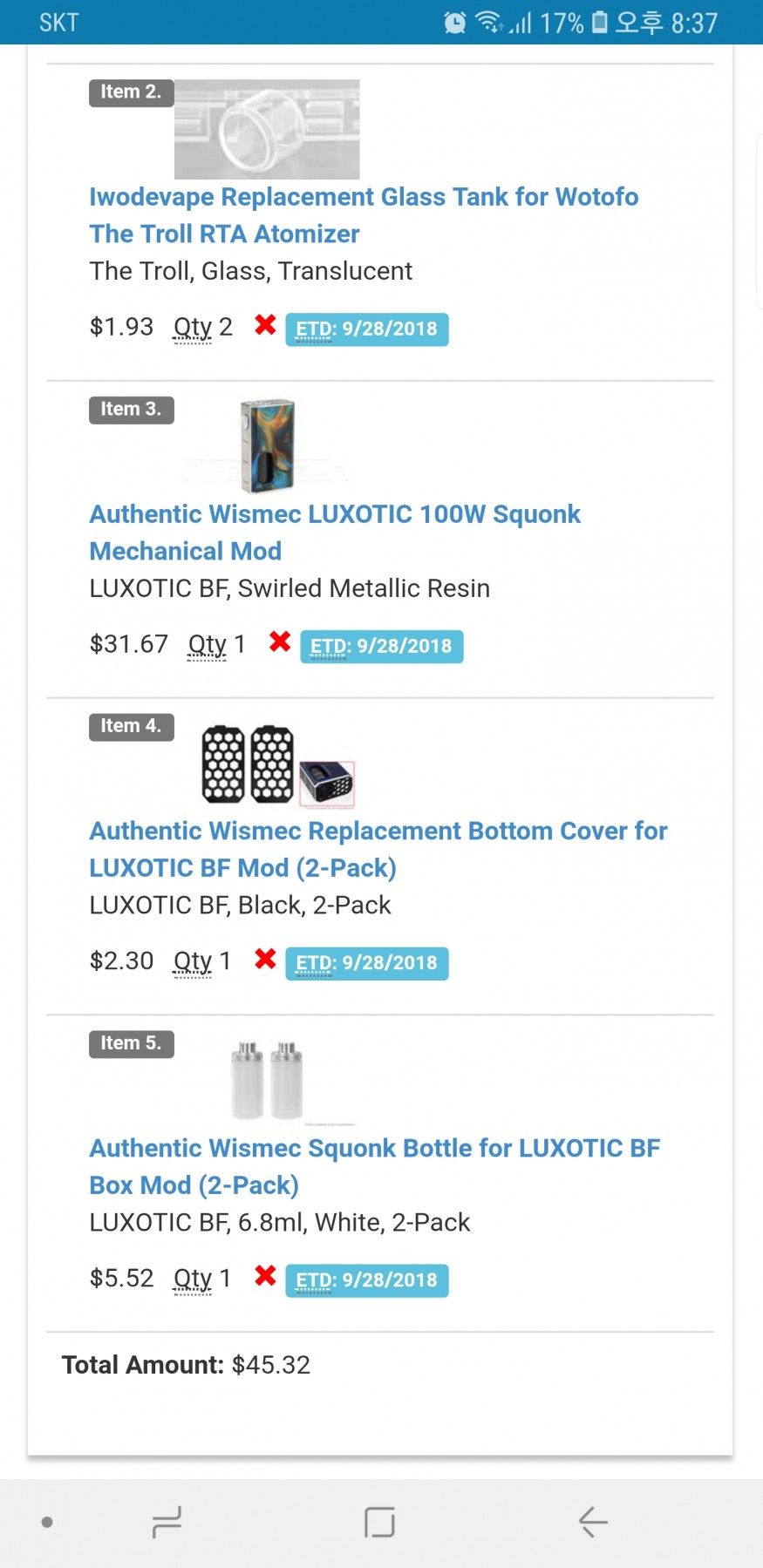763x1568 pixels.
Task: Tap the dot icon in navigation bar
Action: [47, 1522]
